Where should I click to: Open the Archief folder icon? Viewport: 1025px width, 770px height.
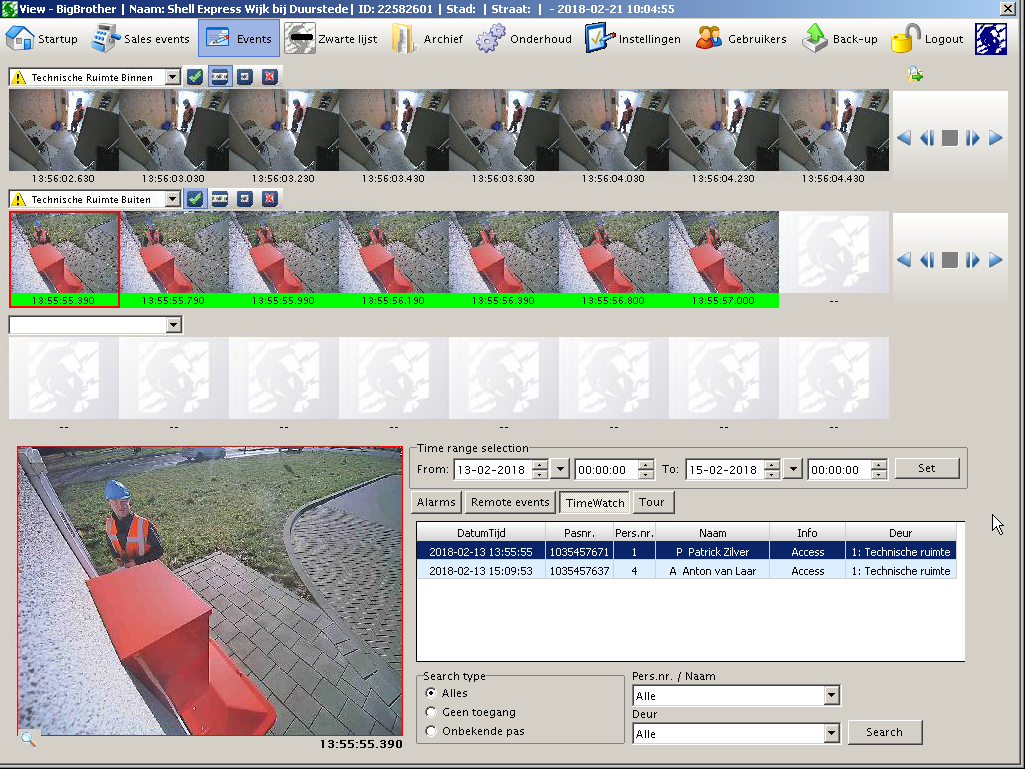point(404,39)
